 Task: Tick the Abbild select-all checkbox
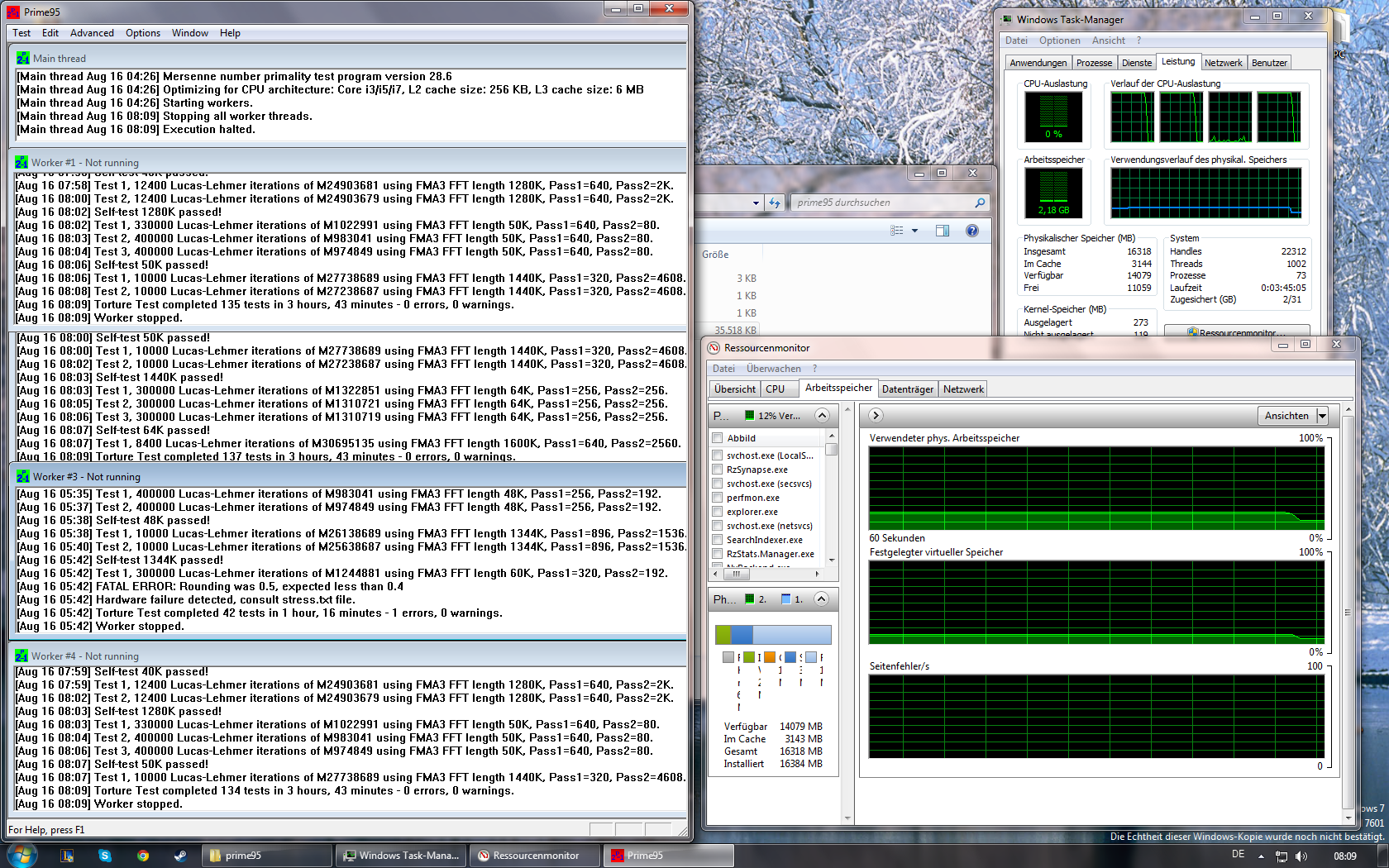tap(718, 438)
